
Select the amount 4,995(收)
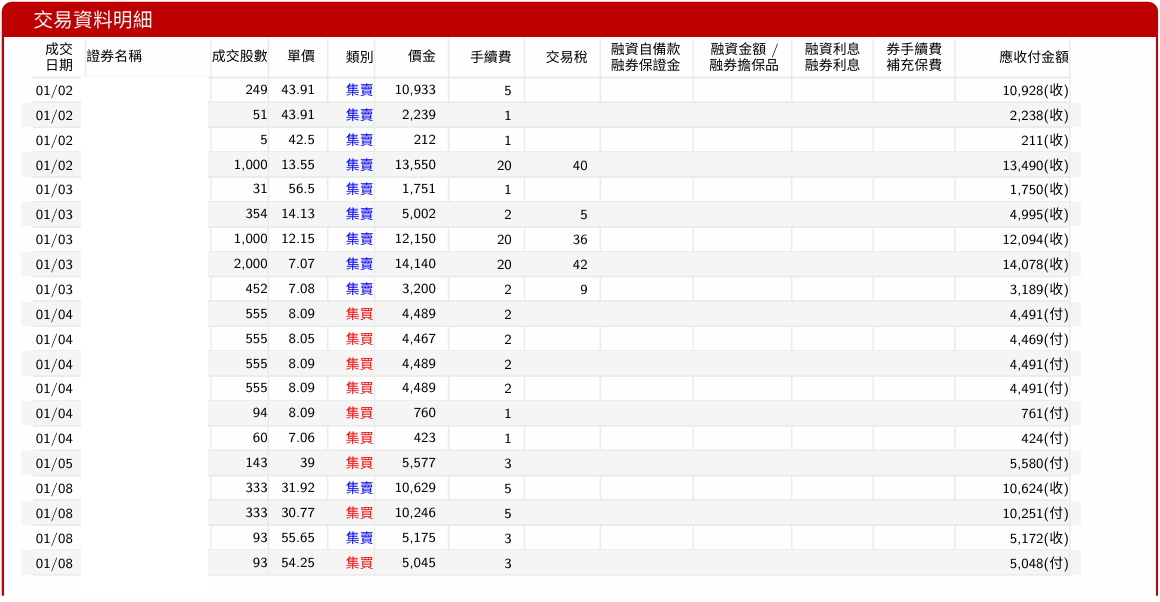[x=1039, y=214]
